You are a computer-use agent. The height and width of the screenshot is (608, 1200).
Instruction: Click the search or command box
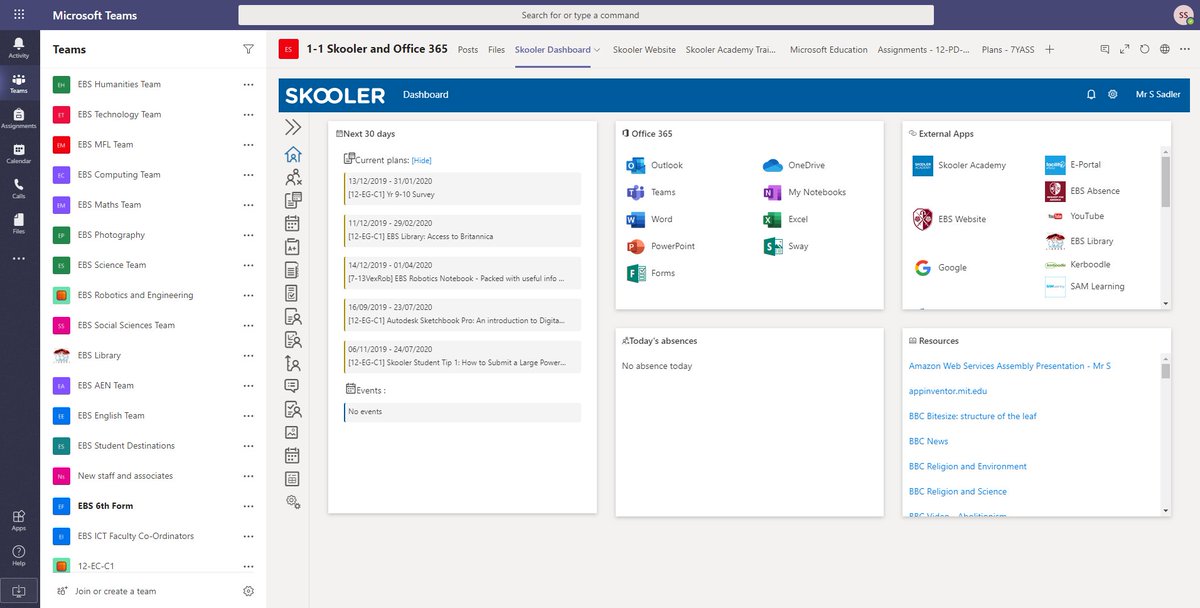(586, 15)
